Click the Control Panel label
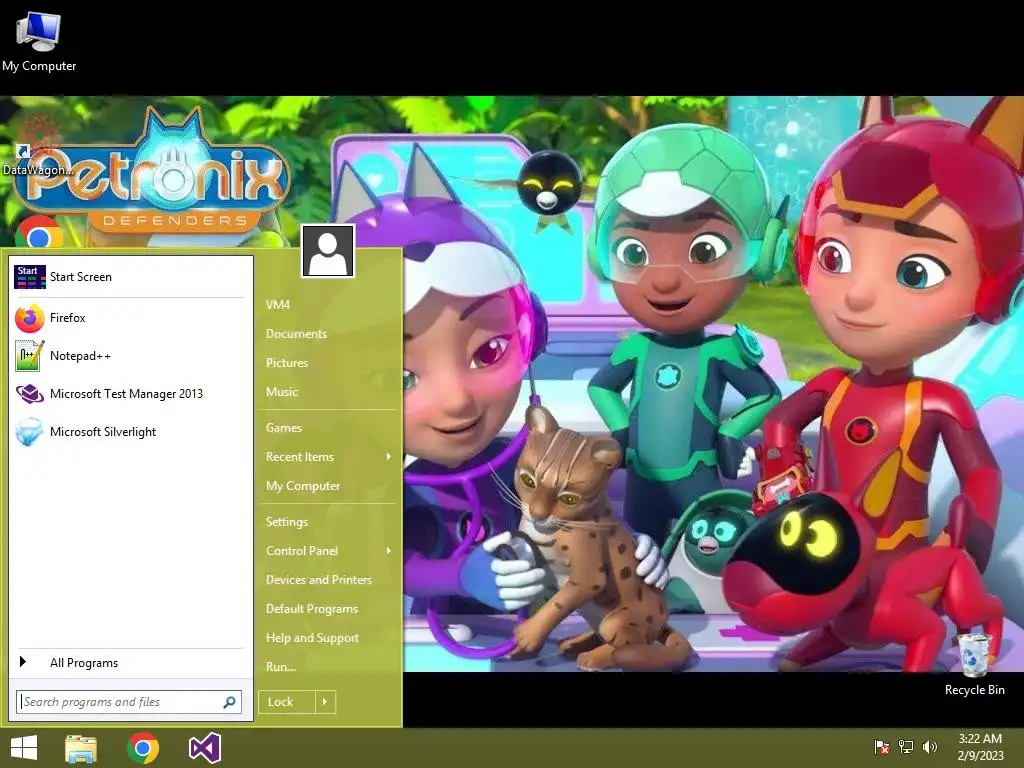The image size is (1024, 768). (x=302, y=551)
